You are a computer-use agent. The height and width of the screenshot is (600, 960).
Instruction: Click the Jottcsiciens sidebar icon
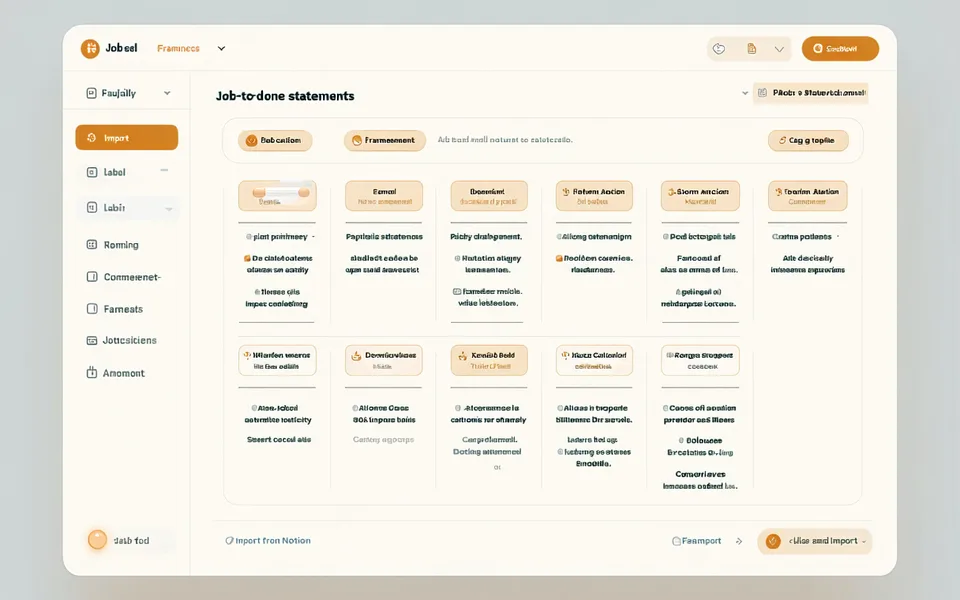[92, 340]
